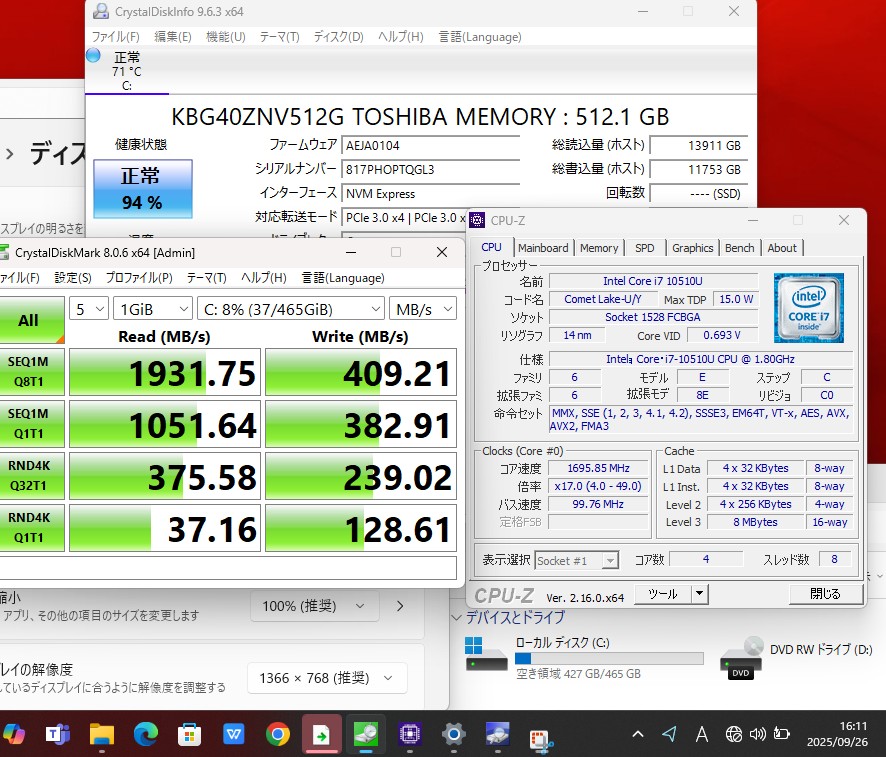Open the Mainboard tab in CPU-Z
Screen dimensions: 886x757
click(x=543, y=248)
